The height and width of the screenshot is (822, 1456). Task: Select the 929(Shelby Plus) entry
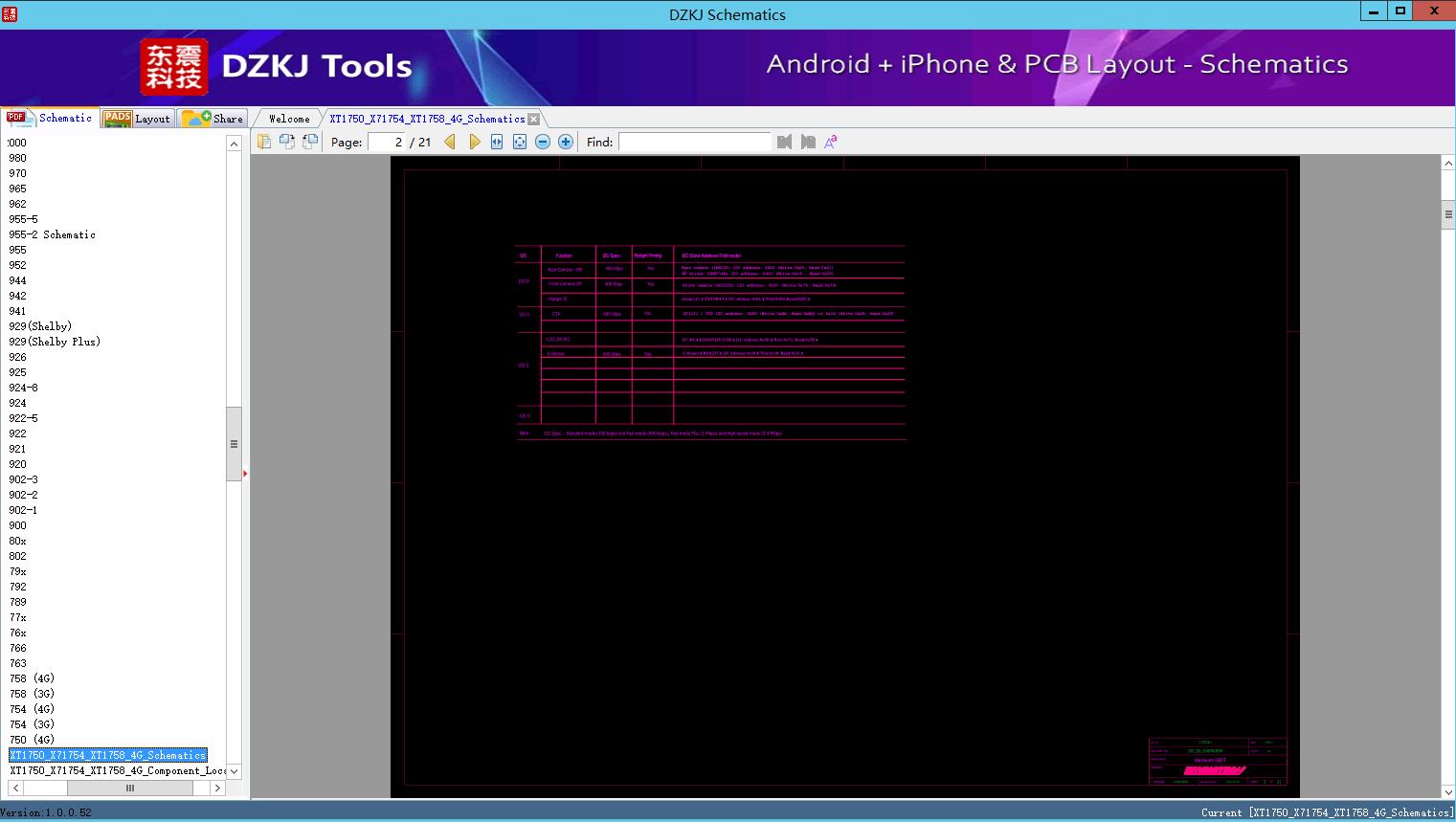[x=55, y=342]
